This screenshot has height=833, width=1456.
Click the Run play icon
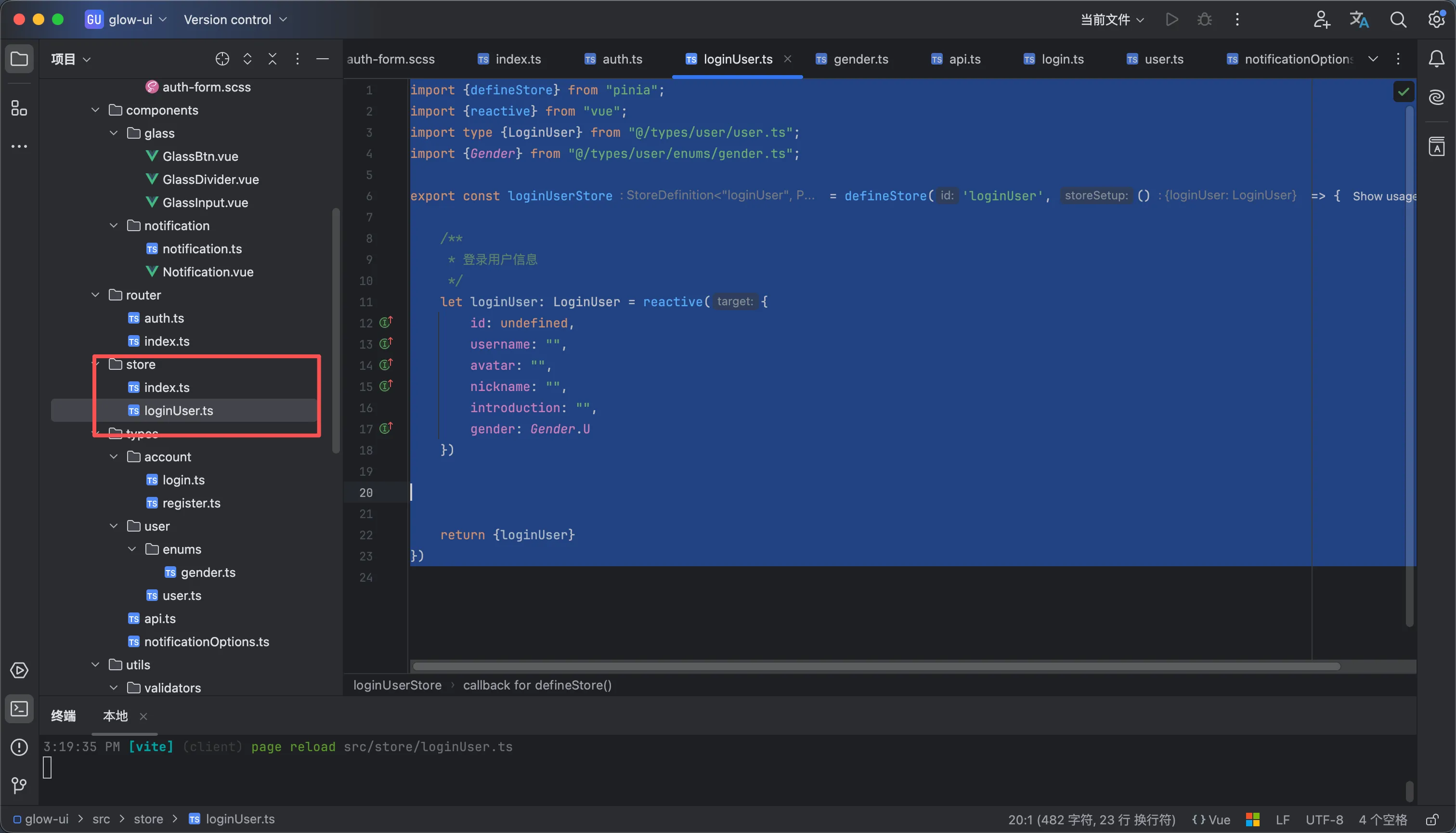(x=1171, y=19)
